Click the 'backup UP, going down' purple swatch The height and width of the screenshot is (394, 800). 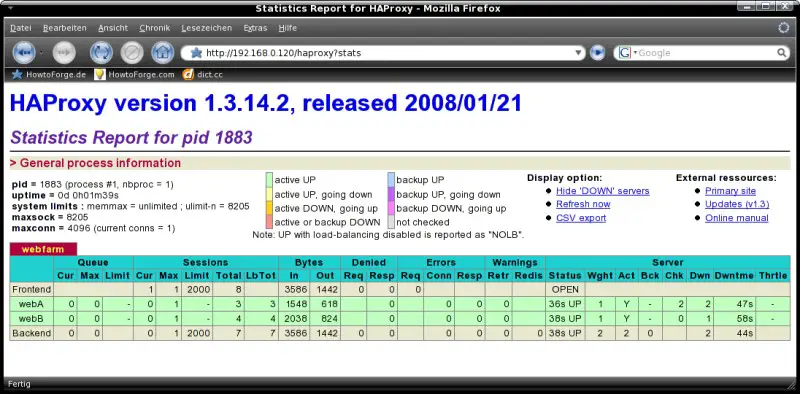point(391,194)
